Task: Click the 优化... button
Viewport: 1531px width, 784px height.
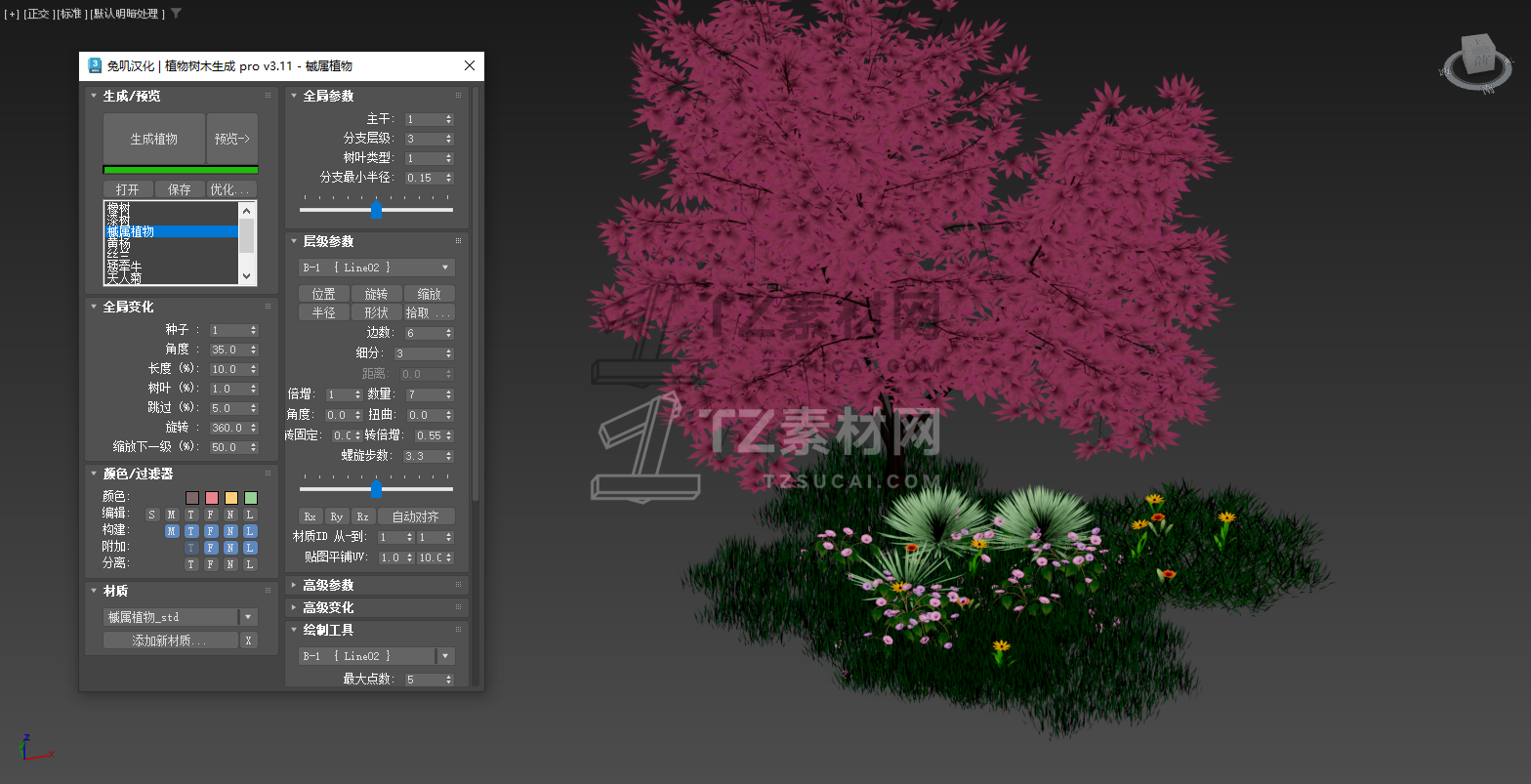Action: point(232,189)
